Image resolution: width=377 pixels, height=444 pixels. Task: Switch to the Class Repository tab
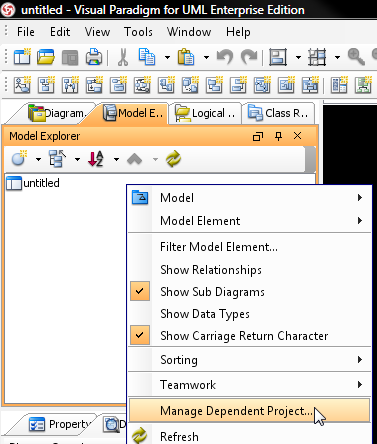pos(278,113)
